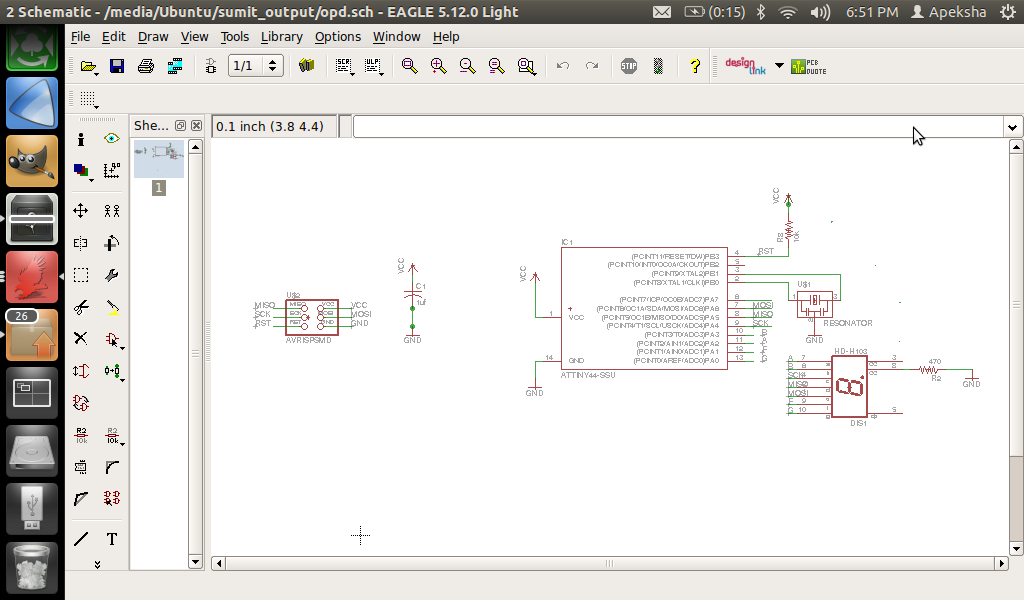Open Help with the question mark icon
Screen dimensions: 1024x600
pos(695,66)
